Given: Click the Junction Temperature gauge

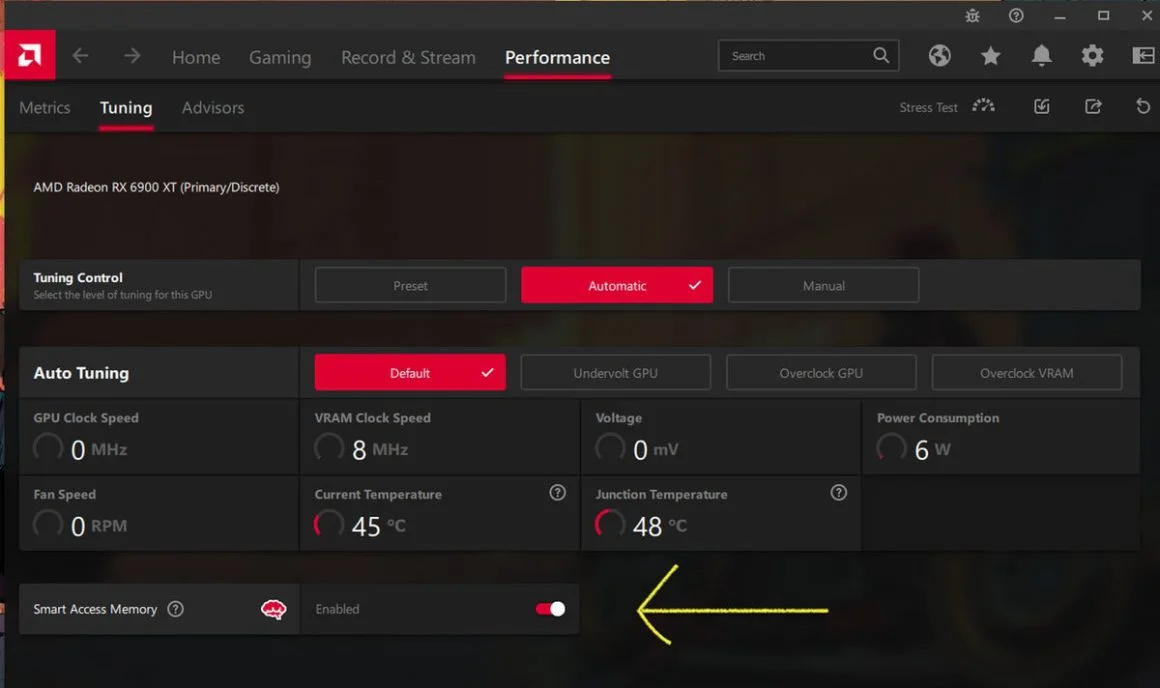Looking at the screenshot, I should click(x=610, y=525).
